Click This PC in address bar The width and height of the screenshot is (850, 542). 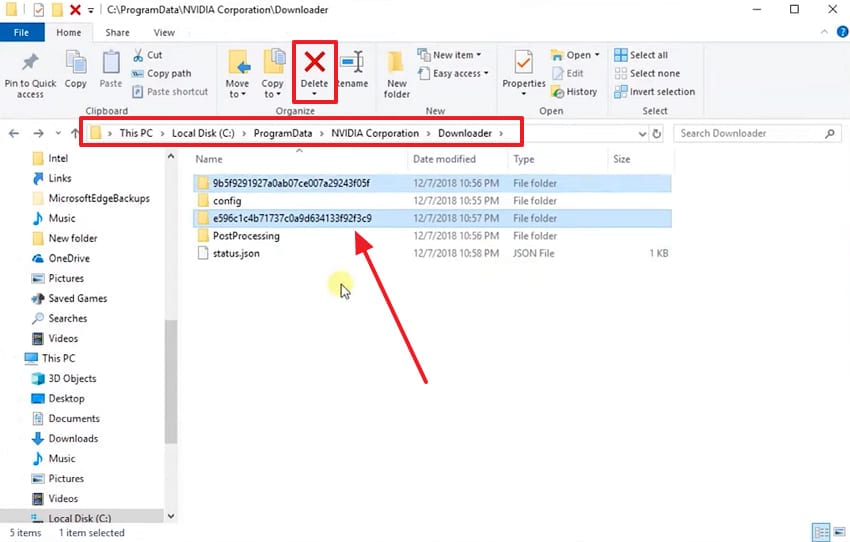(136, 133)
